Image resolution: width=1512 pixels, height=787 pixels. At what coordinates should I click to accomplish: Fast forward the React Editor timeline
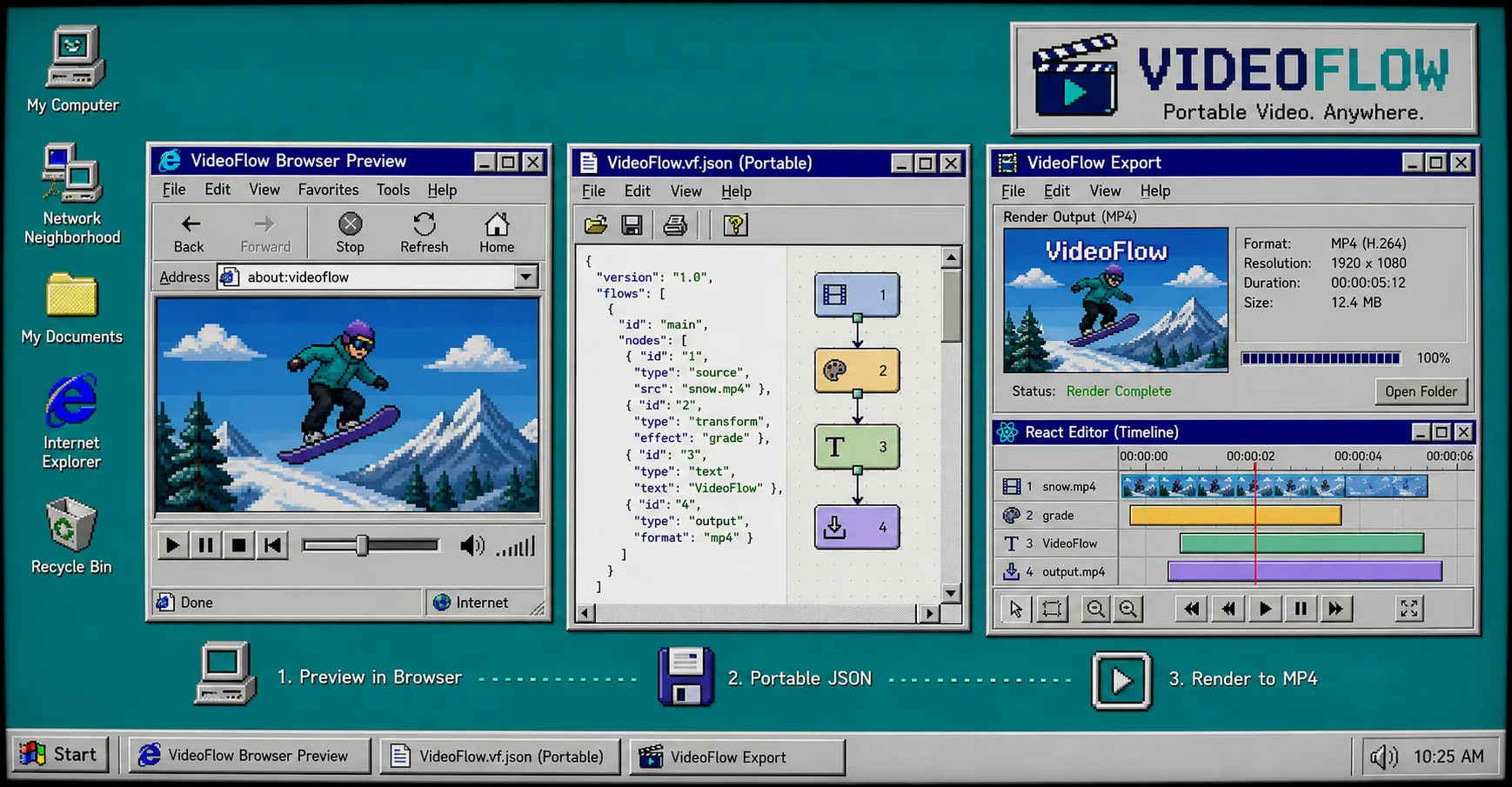(1336, 609)
